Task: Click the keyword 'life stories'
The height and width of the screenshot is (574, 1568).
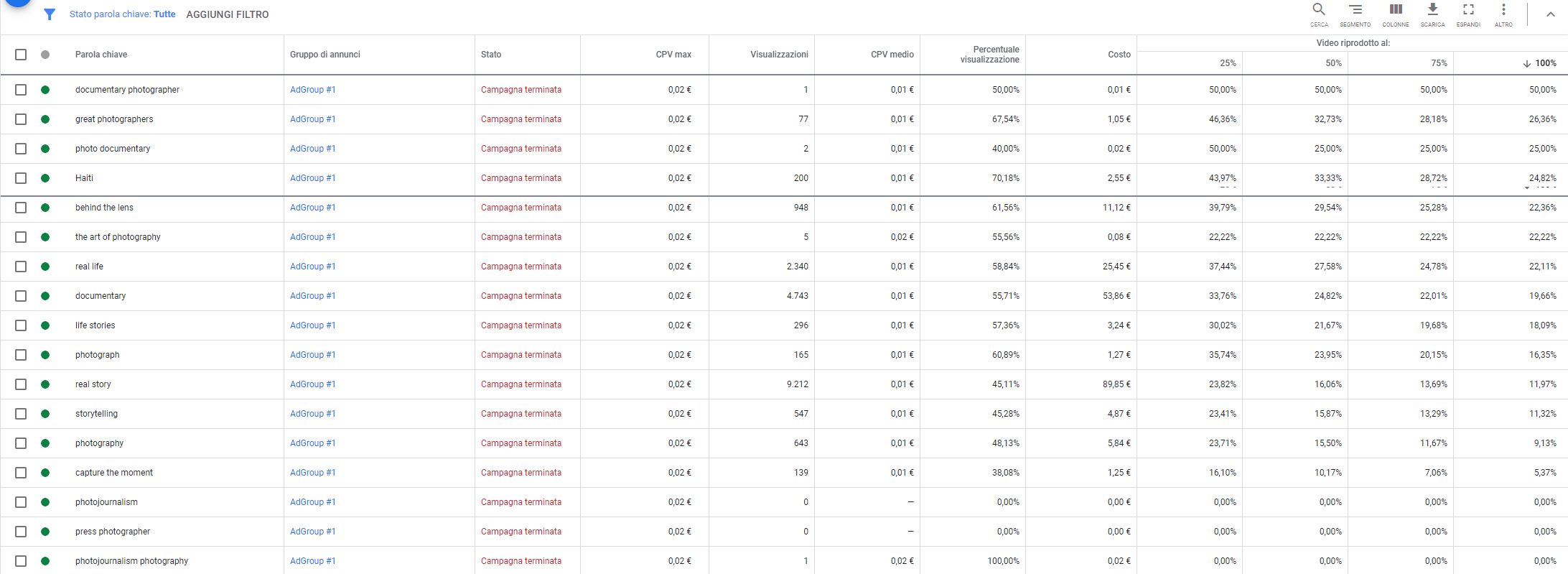Action: (x=95, y=325)
